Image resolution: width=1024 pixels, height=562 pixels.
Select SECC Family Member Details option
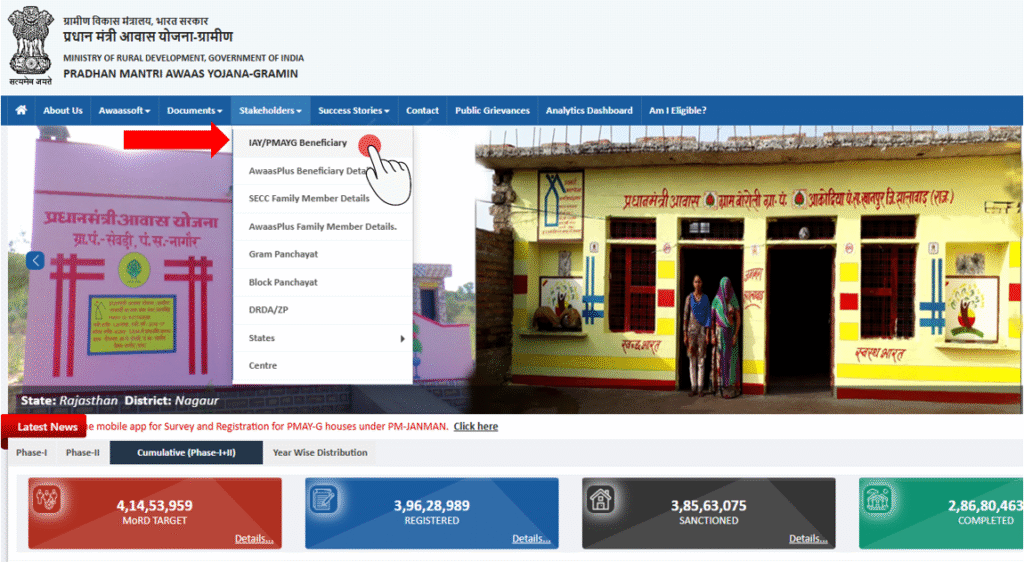click(x=309, y=199)
